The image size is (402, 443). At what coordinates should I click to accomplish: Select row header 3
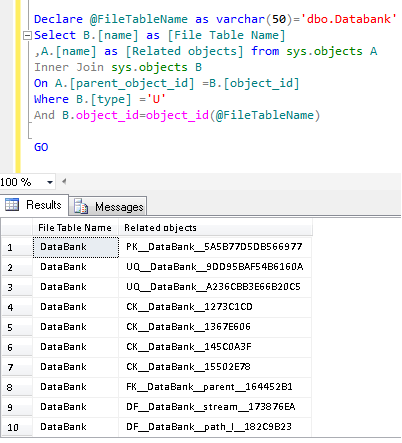17,287
